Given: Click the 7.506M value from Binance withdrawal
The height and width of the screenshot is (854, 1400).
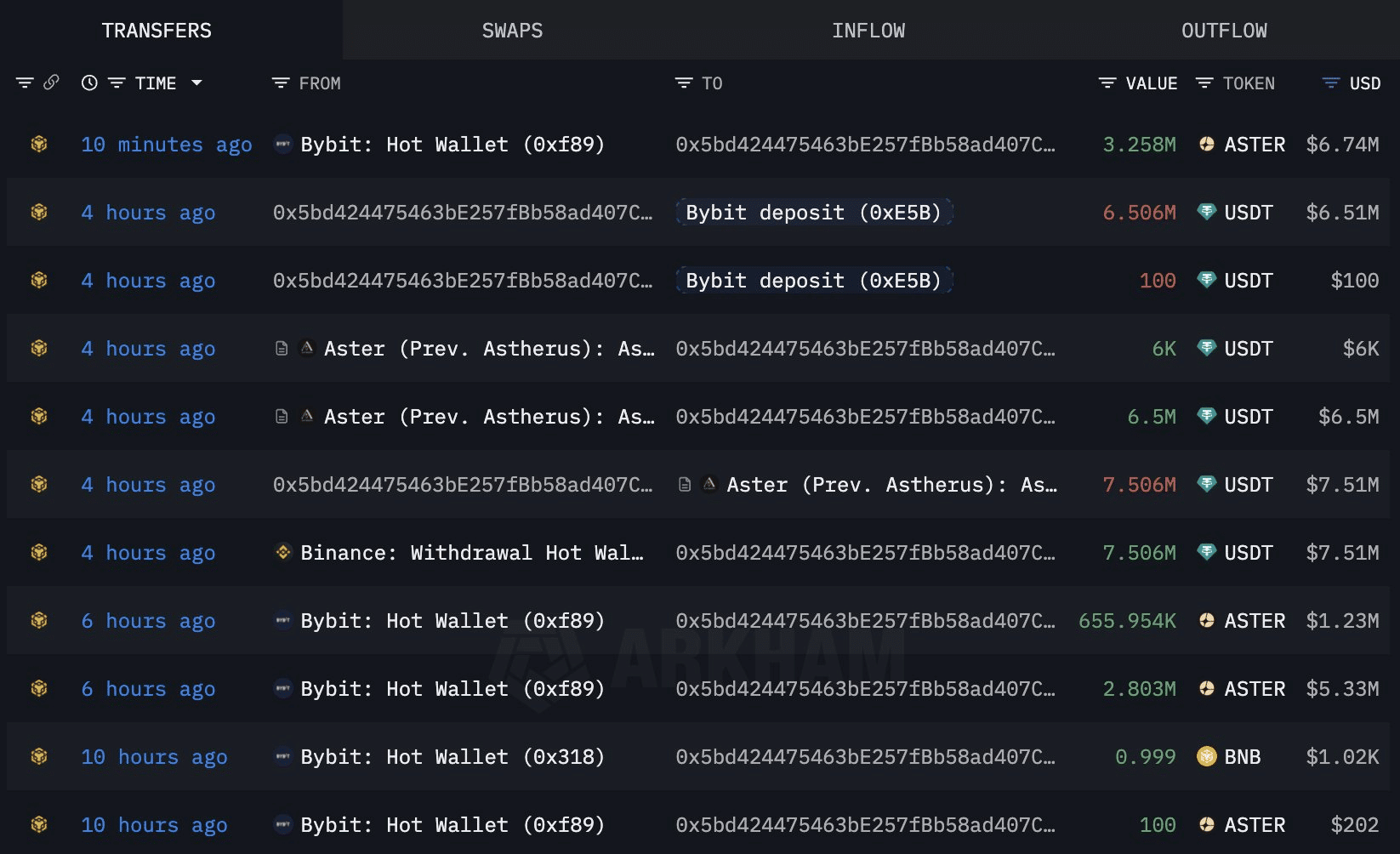Looking at the screenshot, I should pos(1140,553).
